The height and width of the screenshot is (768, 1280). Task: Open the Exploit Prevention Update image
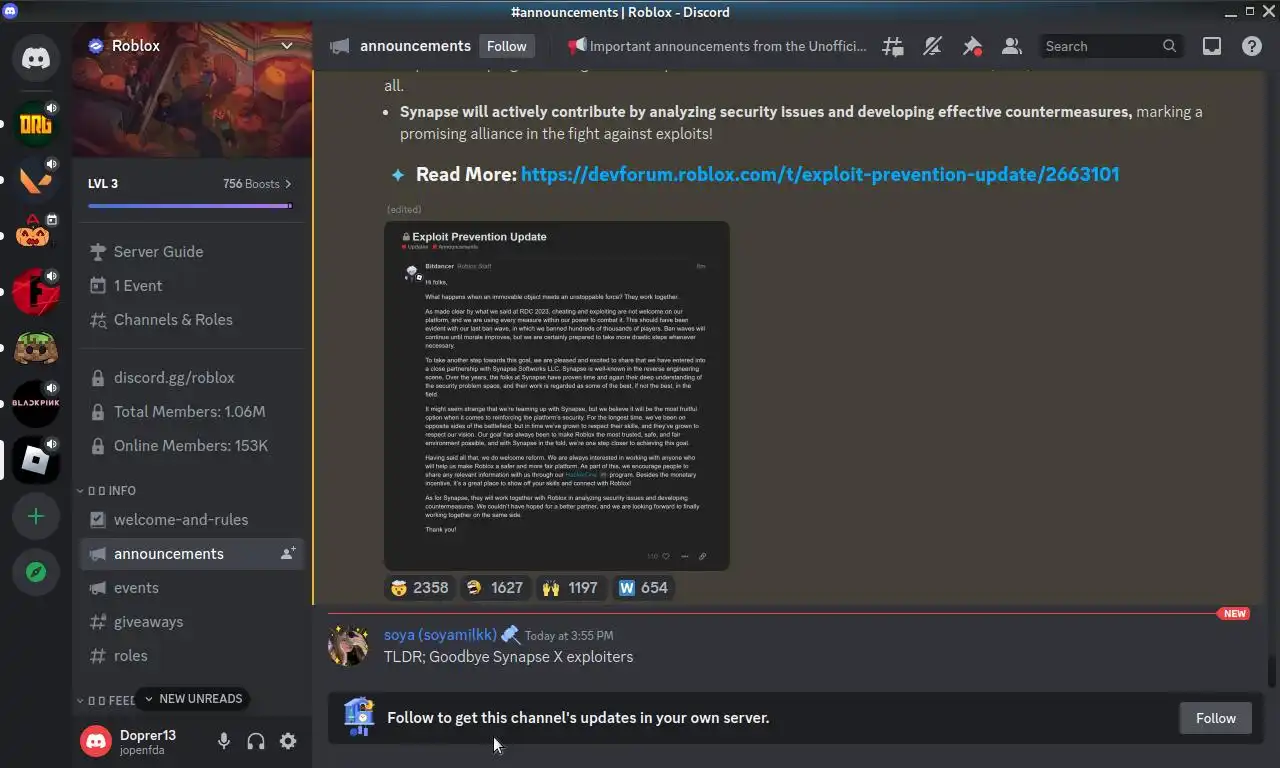tap(557, 396)
